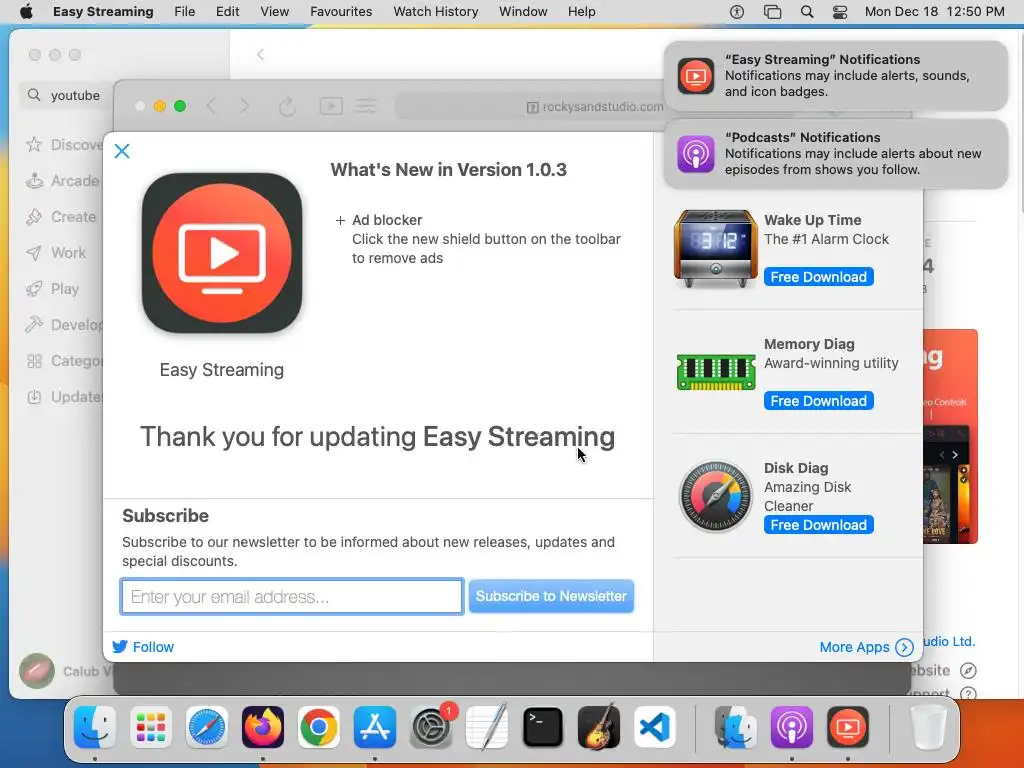Click the Podcasts icon in notification
The image size is (1024, 768).
point(696,154)
